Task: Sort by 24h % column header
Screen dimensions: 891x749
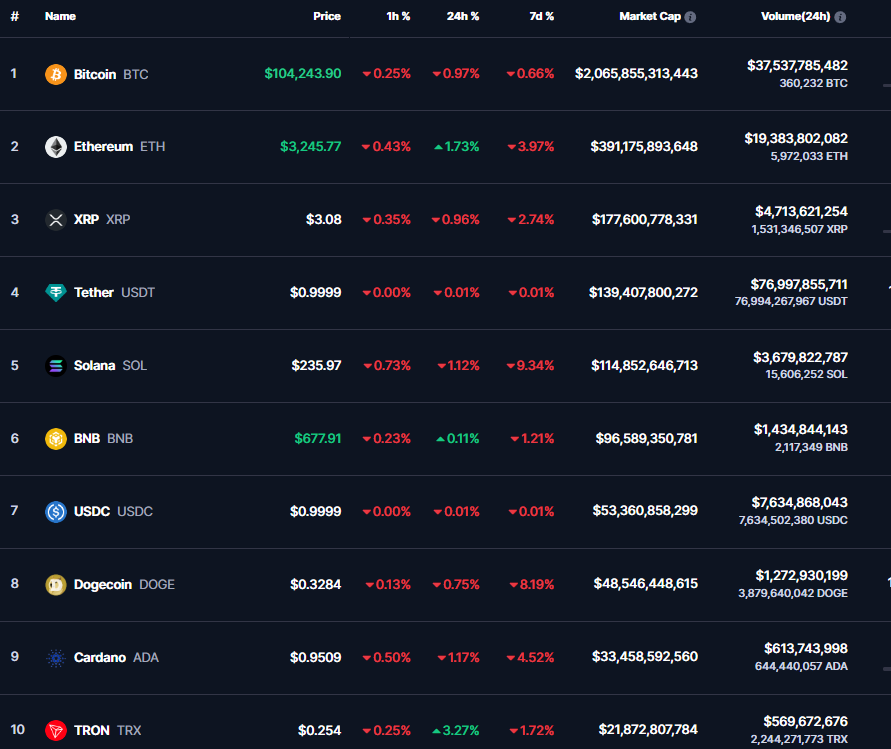Action: pos(462,17)
